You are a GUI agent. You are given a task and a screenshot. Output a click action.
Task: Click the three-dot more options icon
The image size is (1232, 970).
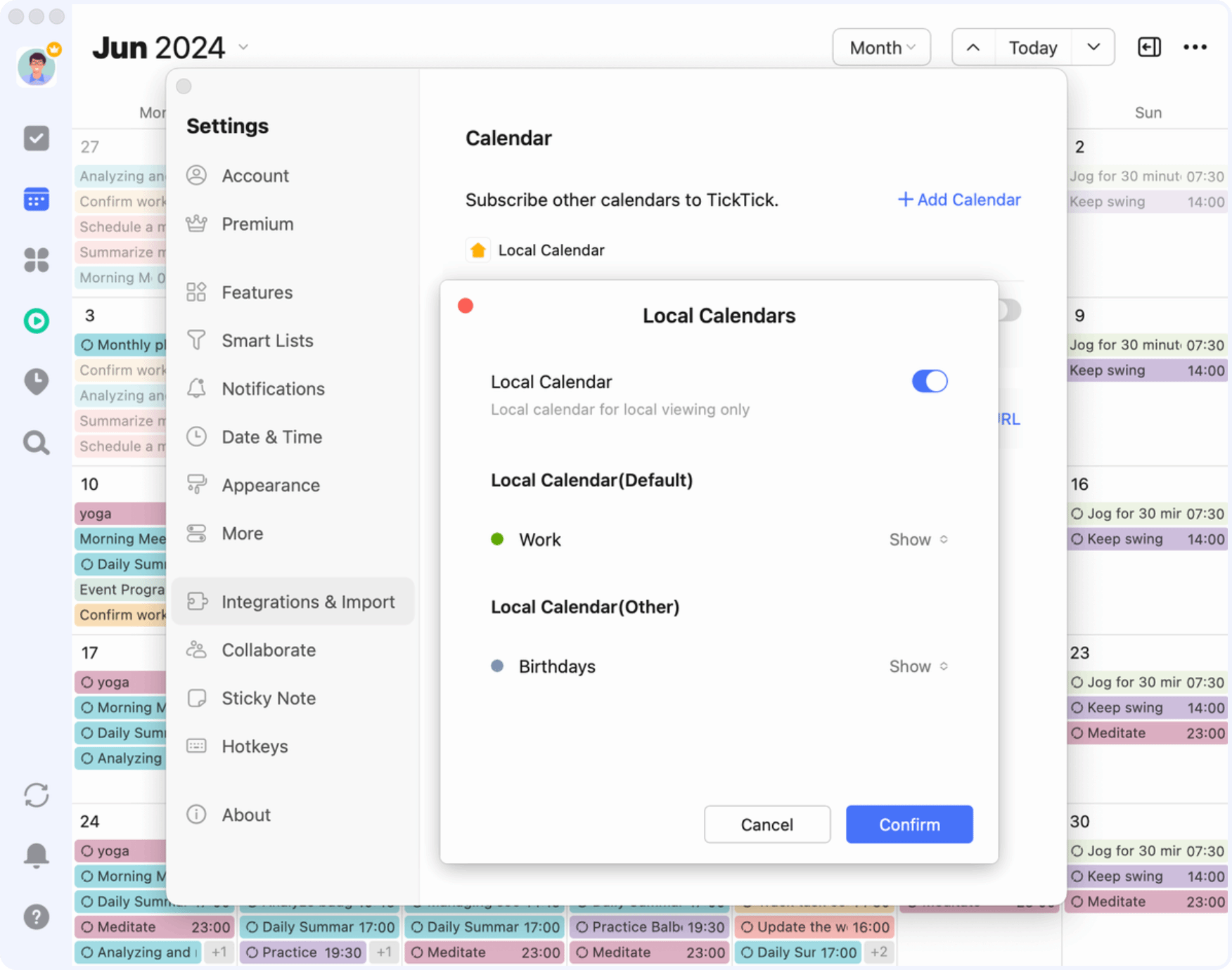click(1194, 47)
